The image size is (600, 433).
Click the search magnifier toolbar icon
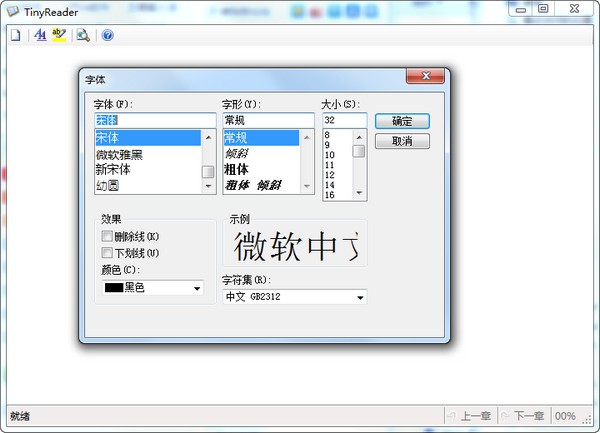(83, 35)
